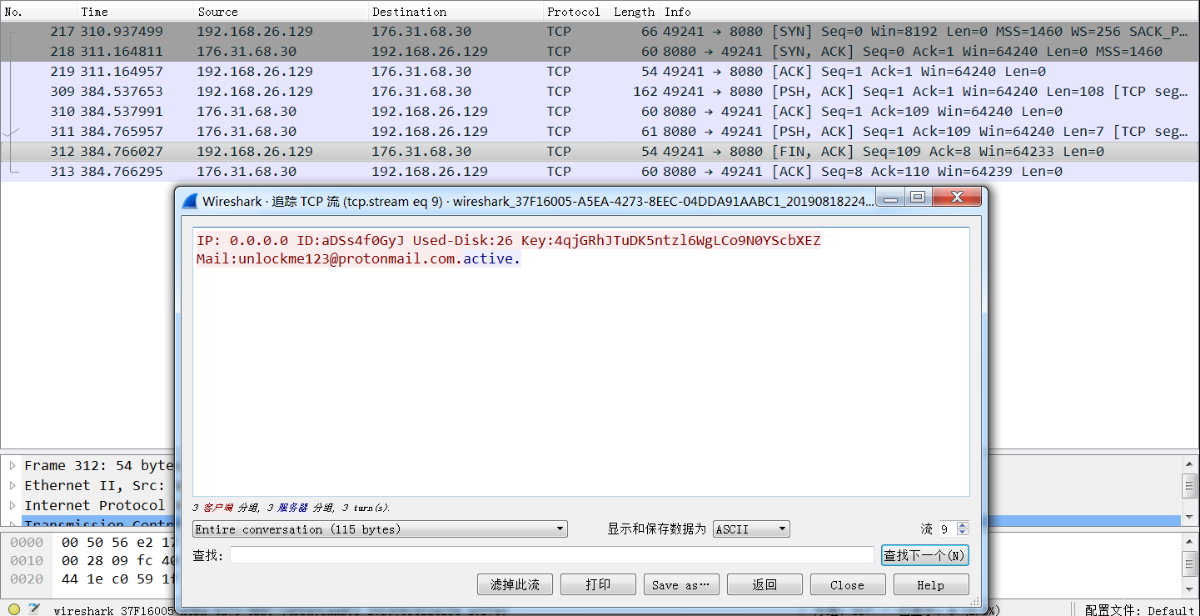Click the Mail:unlockme123@protonmail.com text

click(326, 259)
